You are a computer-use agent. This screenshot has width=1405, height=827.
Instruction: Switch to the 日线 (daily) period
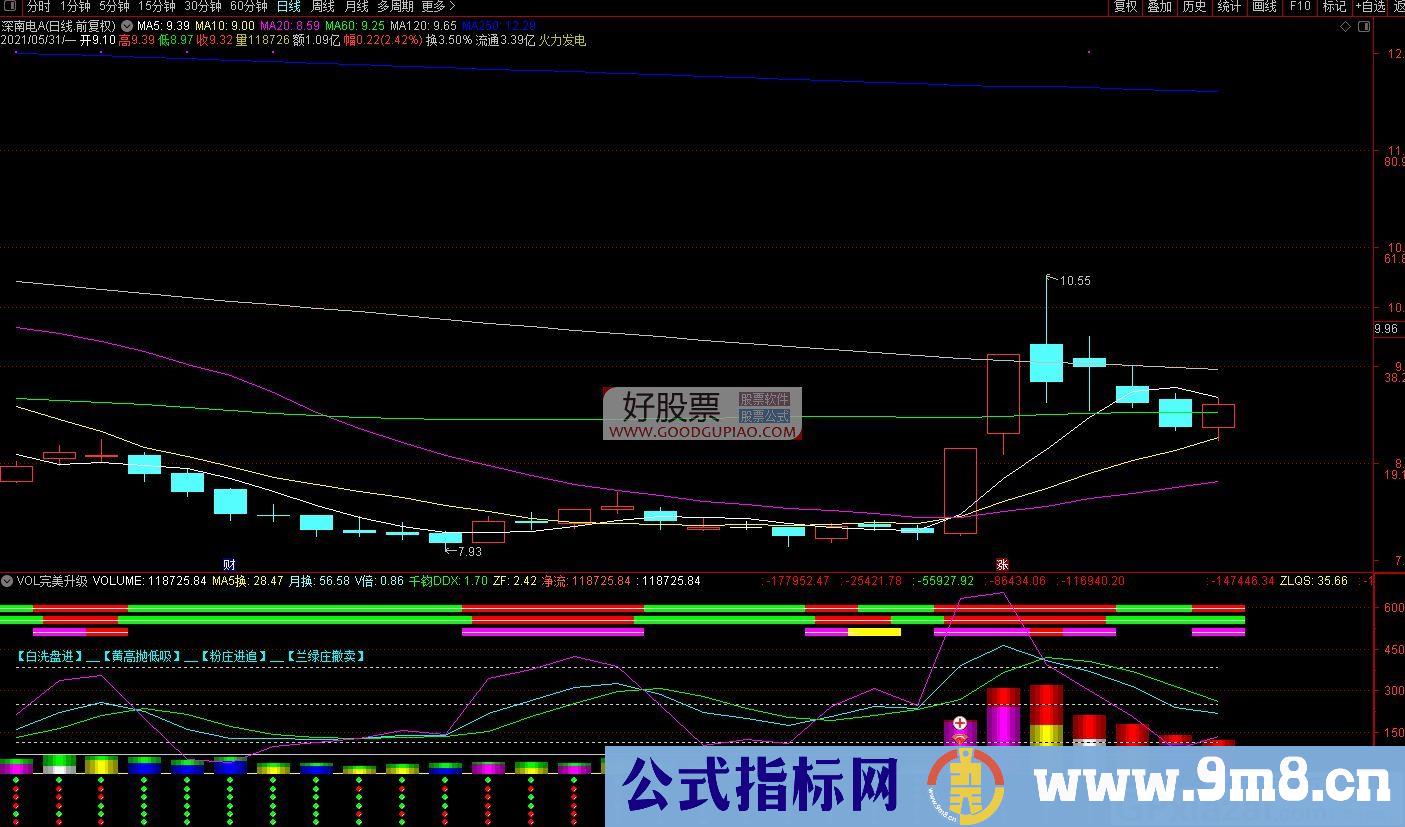[287, 6]
